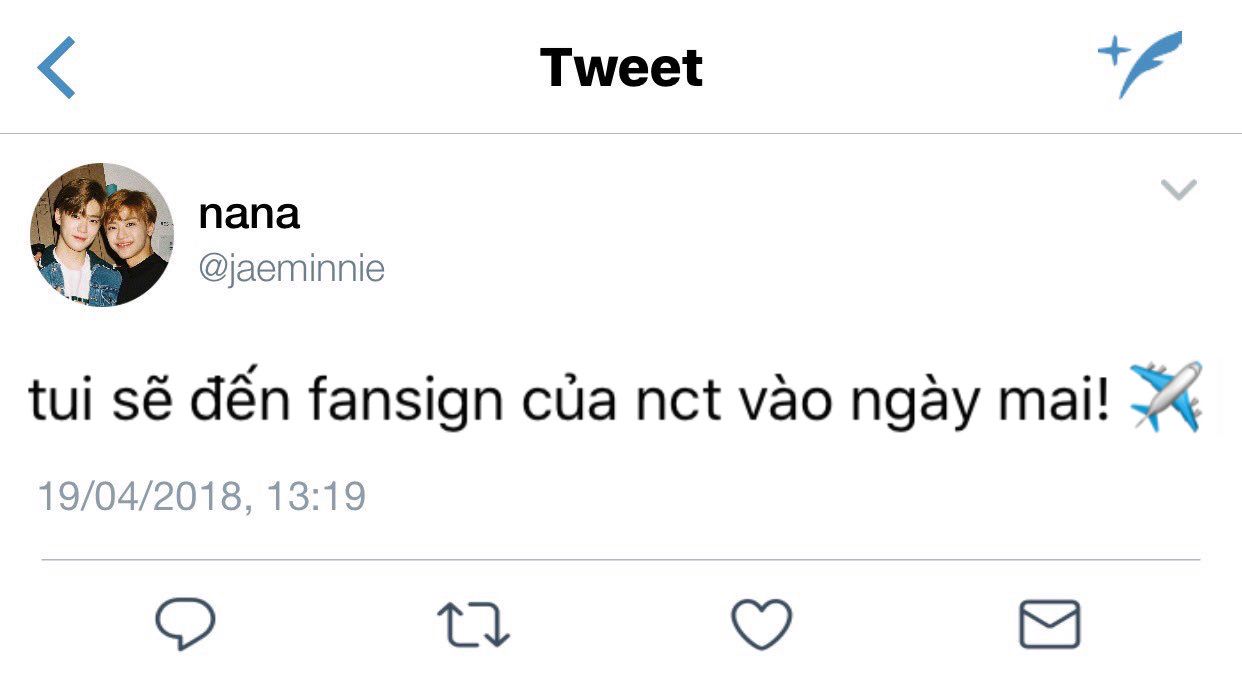Click the Tweet header title
The width and height of the screenshot is (1242, 681).
pos(621,68)
